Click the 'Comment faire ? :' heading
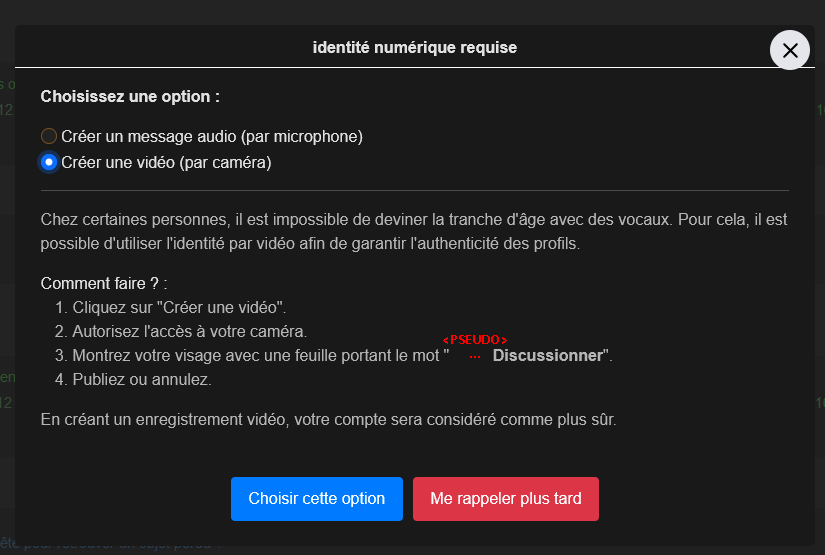The image size is (825, 555). pyautogui.click(x=104, y=284)
